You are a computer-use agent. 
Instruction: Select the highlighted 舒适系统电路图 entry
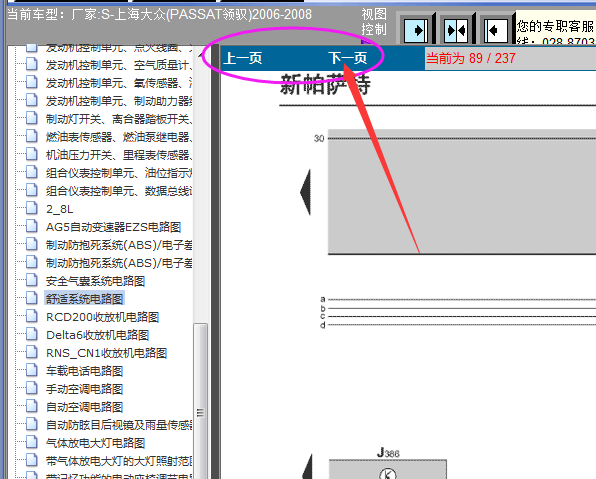click(84, 299)
